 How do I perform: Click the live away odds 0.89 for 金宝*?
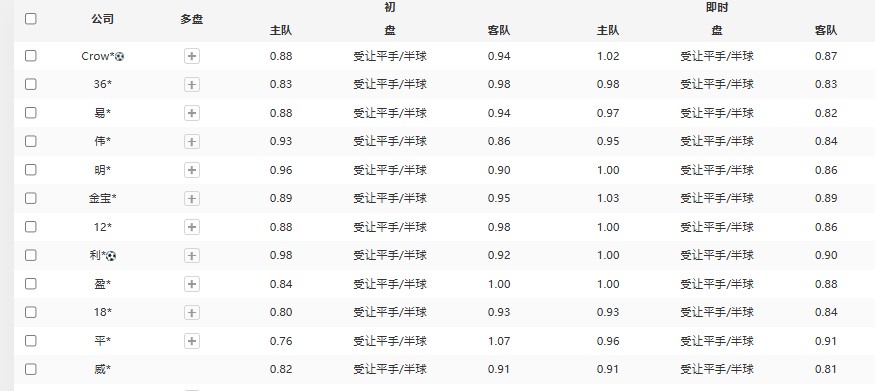(826, 198)
